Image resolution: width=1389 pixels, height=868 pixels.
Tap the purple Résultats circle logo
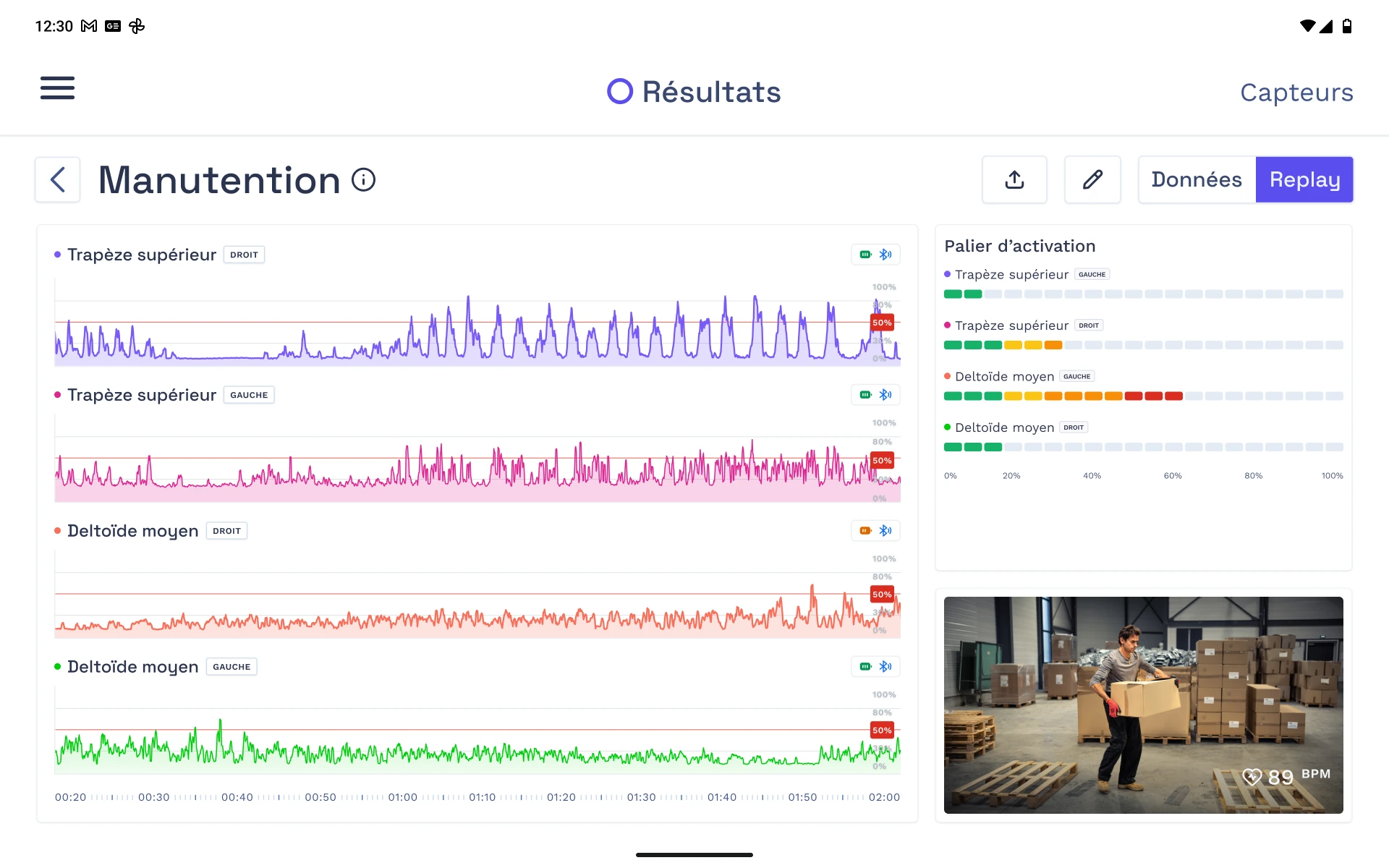pyautogui.click(x=620, y=91)
